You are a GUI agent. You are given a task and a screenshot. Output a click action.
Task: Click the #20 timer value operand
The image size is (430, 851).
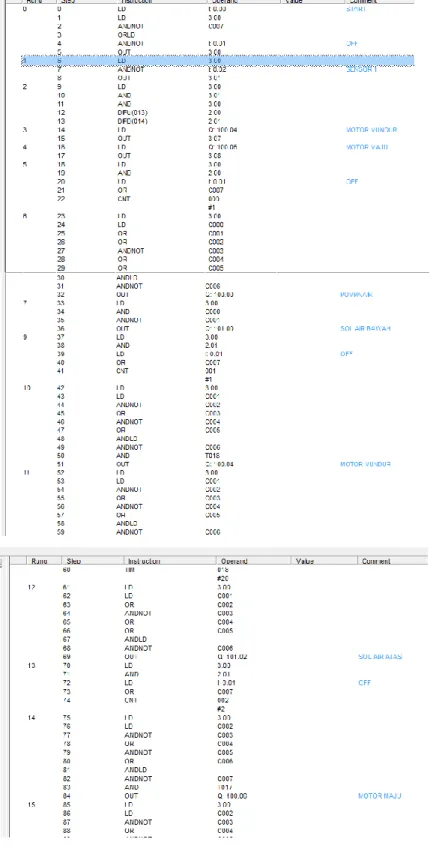(x=222, y=579)
